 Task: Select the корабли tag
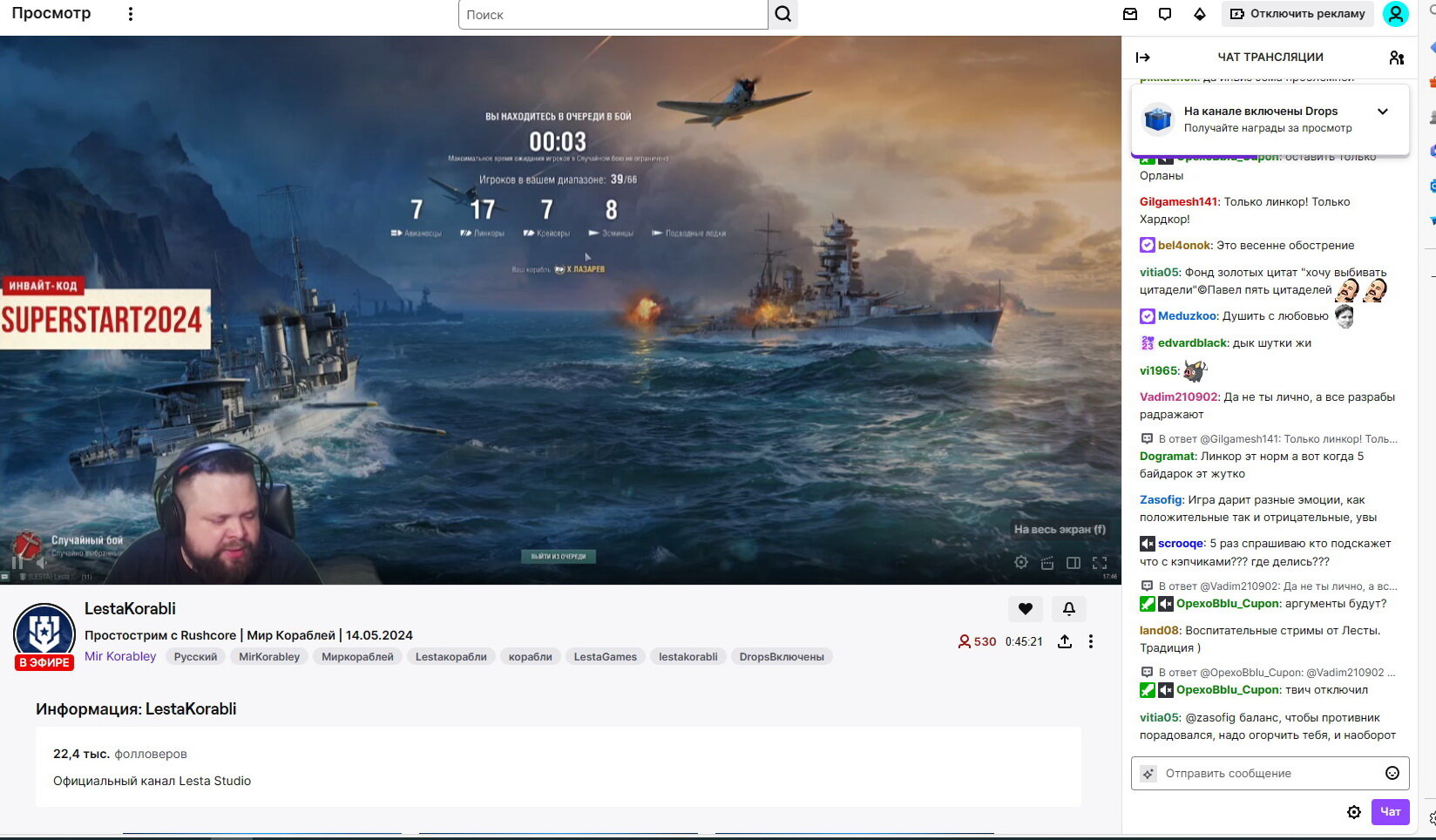point(531,657)
